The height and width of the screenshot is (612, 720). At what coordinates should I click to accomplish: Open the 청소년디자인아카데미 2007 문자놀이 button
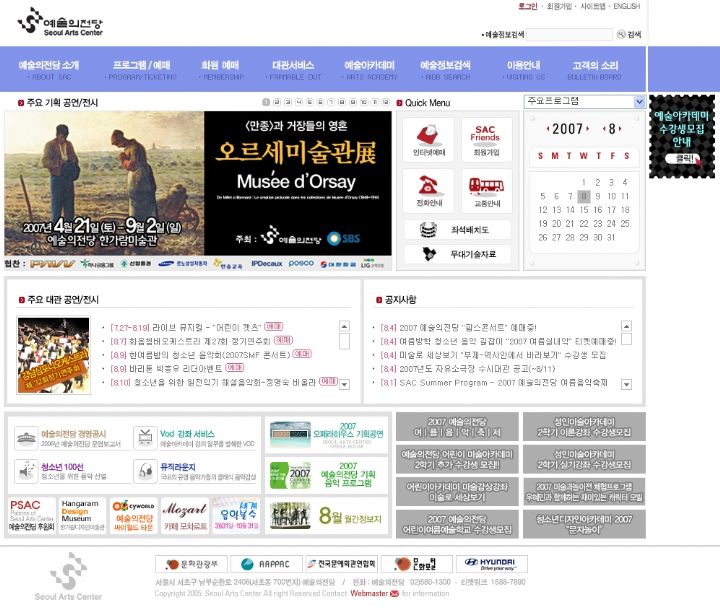pos(584,524)
